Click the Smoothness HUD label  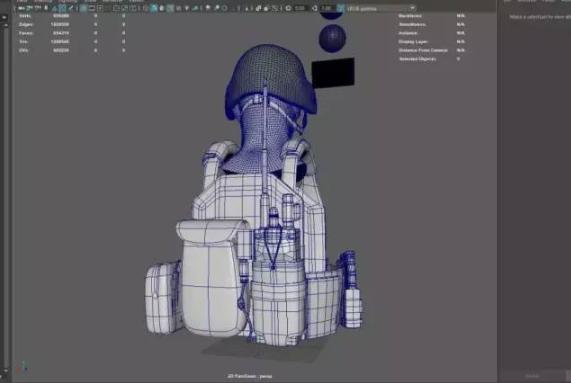click(412, 24)
